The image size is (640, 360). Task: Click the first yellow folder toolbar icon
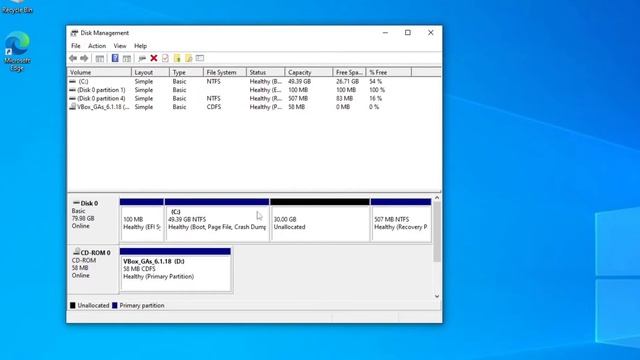tap(177, 58)
